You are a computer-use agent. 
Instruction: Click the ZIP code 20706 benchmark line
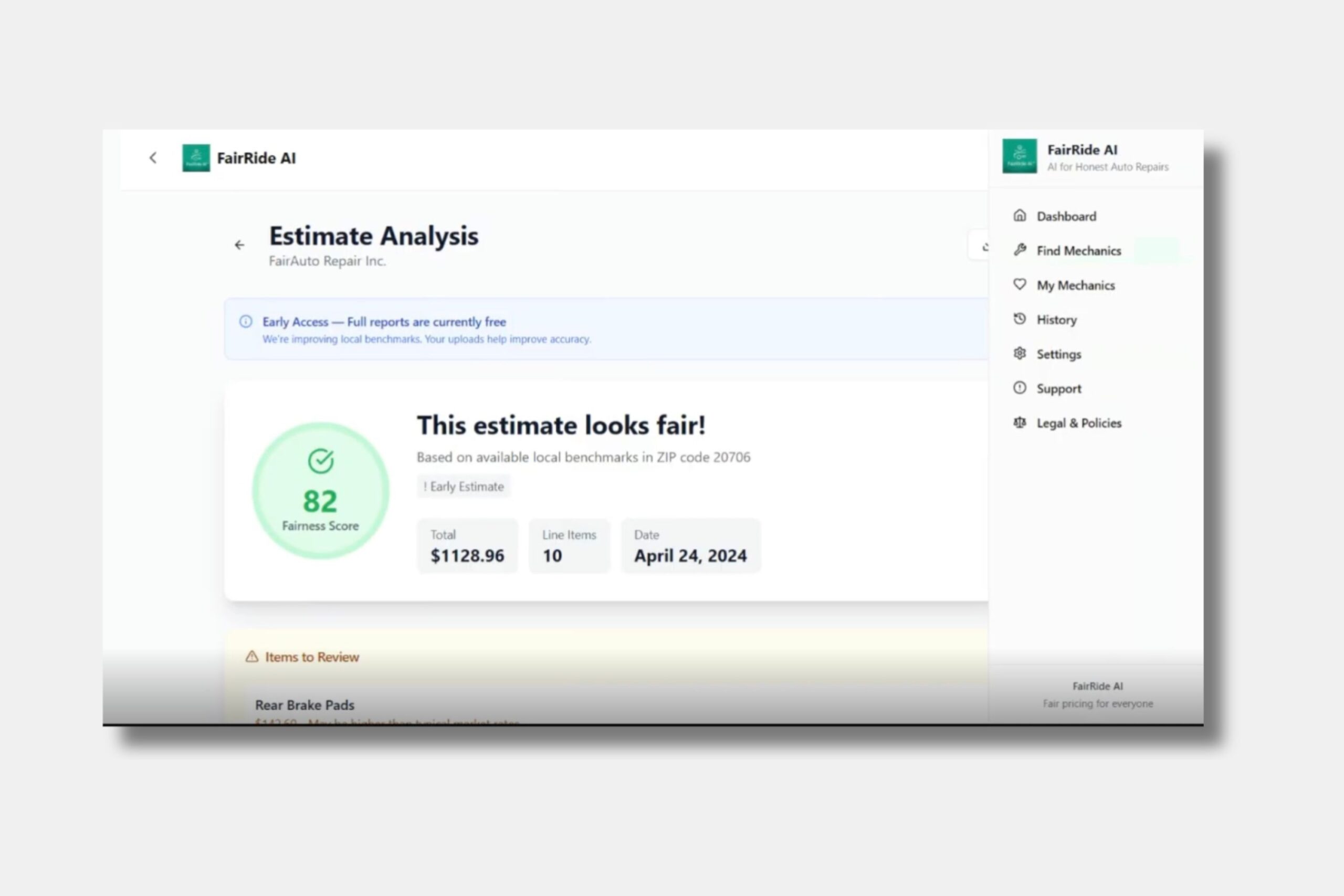pos(583,457)
